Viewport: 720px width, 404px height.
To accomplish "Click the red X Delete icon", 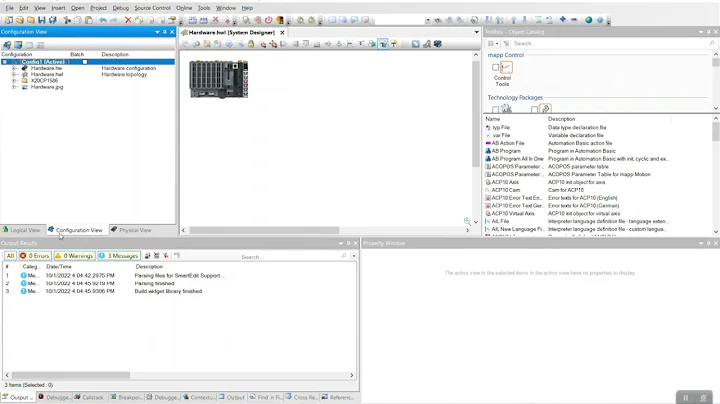I will point(128,20).
